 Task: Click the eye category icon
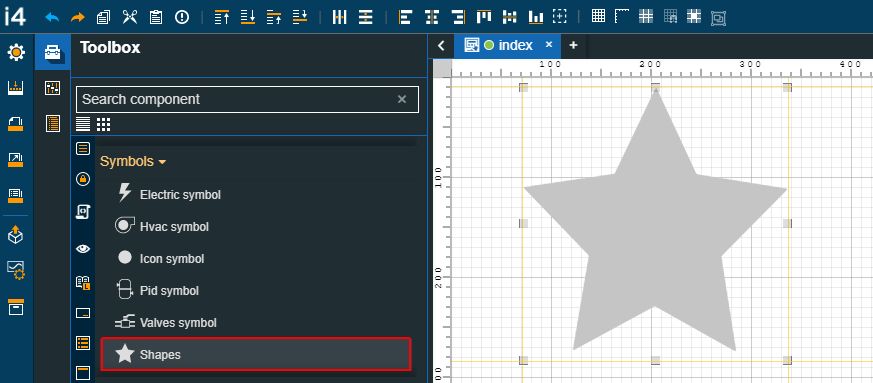tap(83, 249)
